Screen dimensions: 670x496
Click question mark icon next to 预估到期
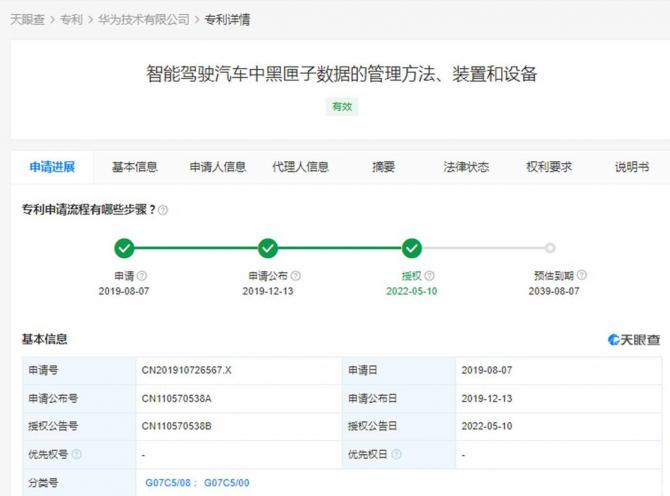(582, 275)
